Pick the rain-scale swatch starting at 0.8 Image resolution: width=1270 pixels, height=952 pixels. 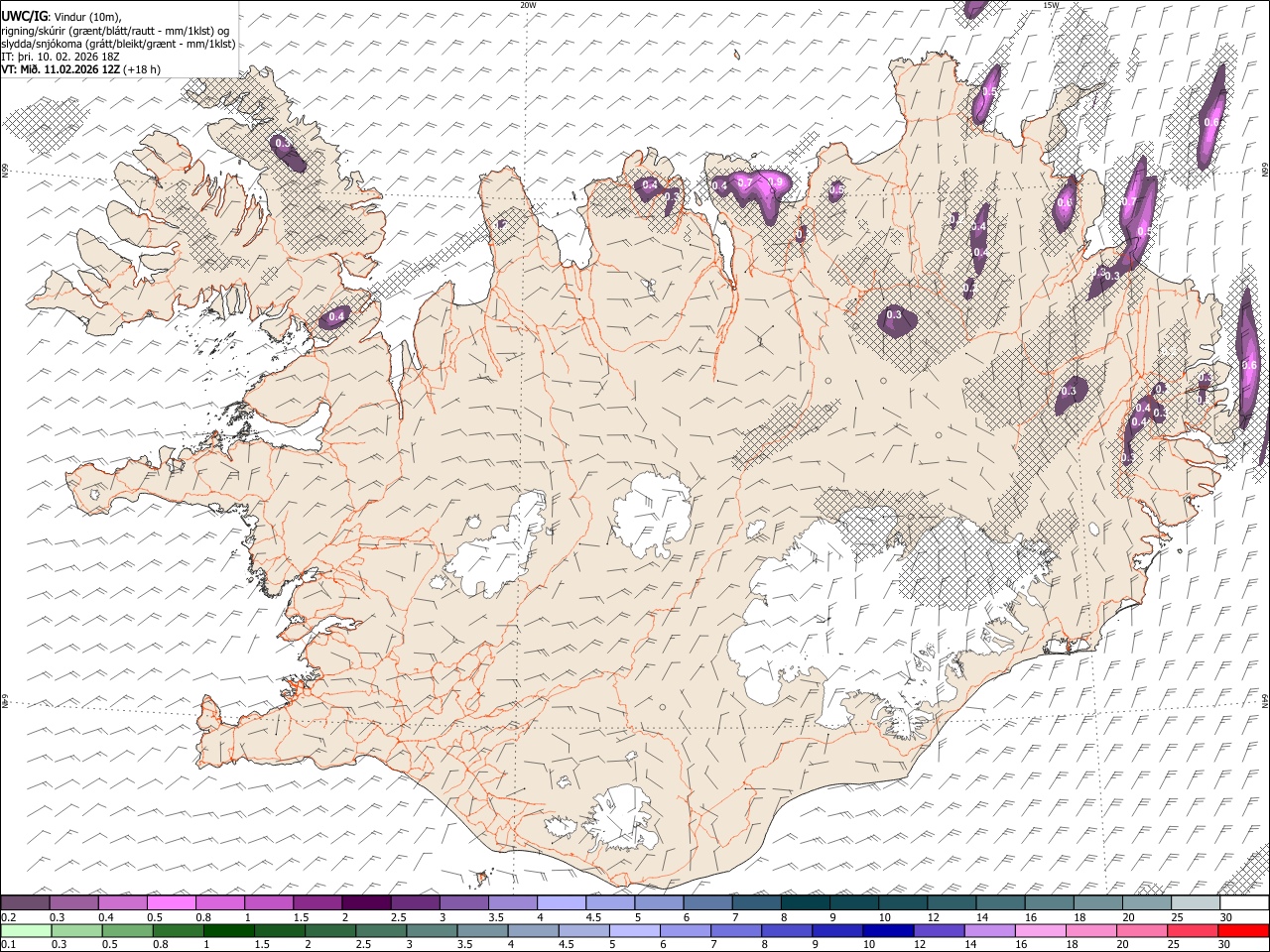(x=178, y=930)
